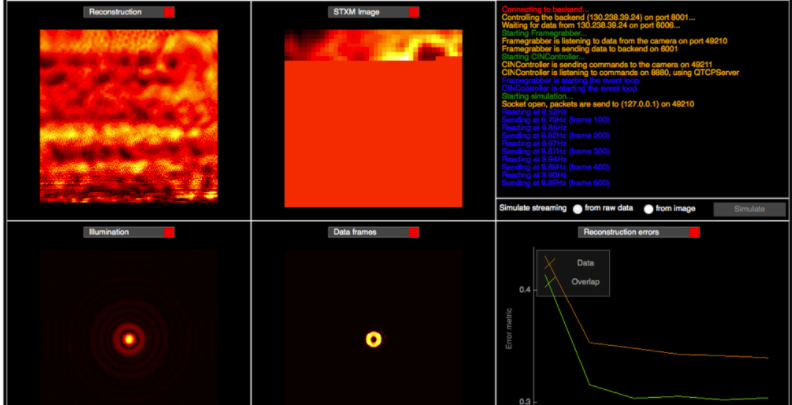Click the 0.4 axis tick value
The width and height of the screenshot is (792, 405).
click(525, 290)
